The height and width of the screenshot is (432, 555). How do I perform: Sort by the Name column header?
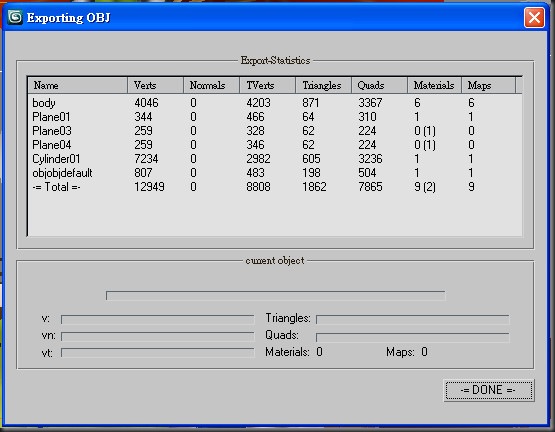click(x=78, y=85)
